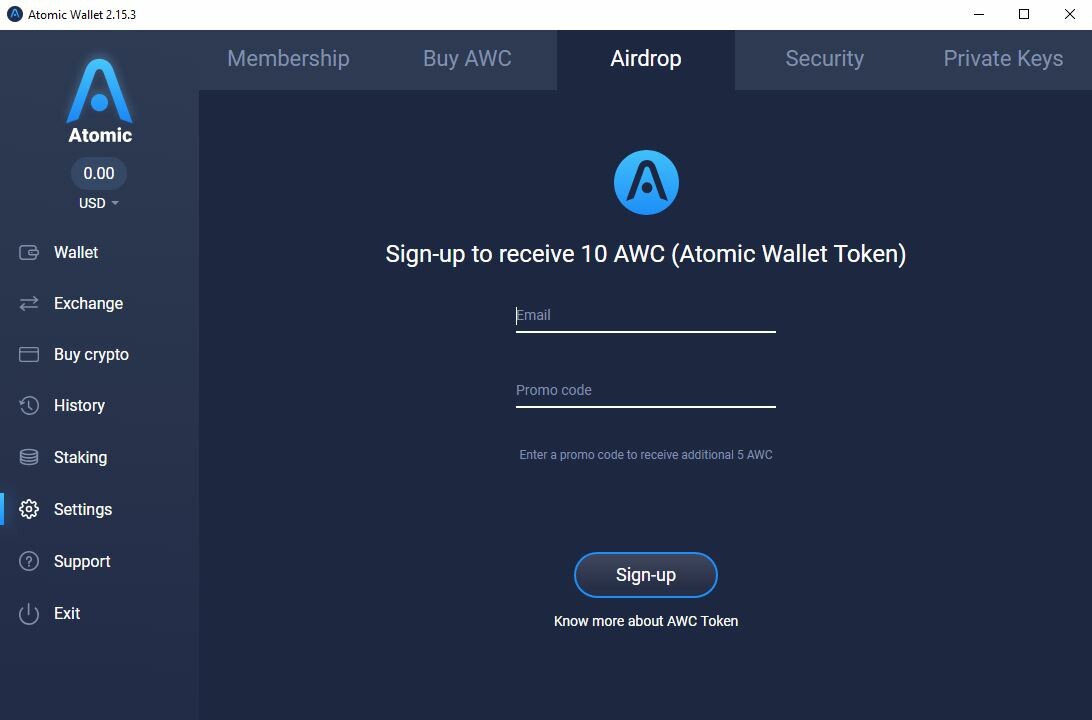Image resolution: width=1092 pixels, height=720 pixels.
Task: Click the Wallet icon in sidebar
Action: tap(29, 253)
